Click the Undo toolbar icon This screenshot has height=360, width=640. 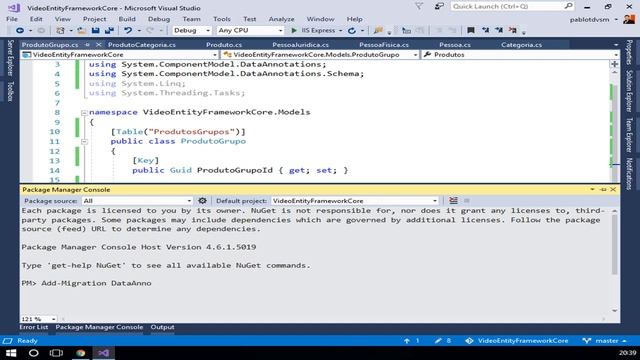(128, 31)
